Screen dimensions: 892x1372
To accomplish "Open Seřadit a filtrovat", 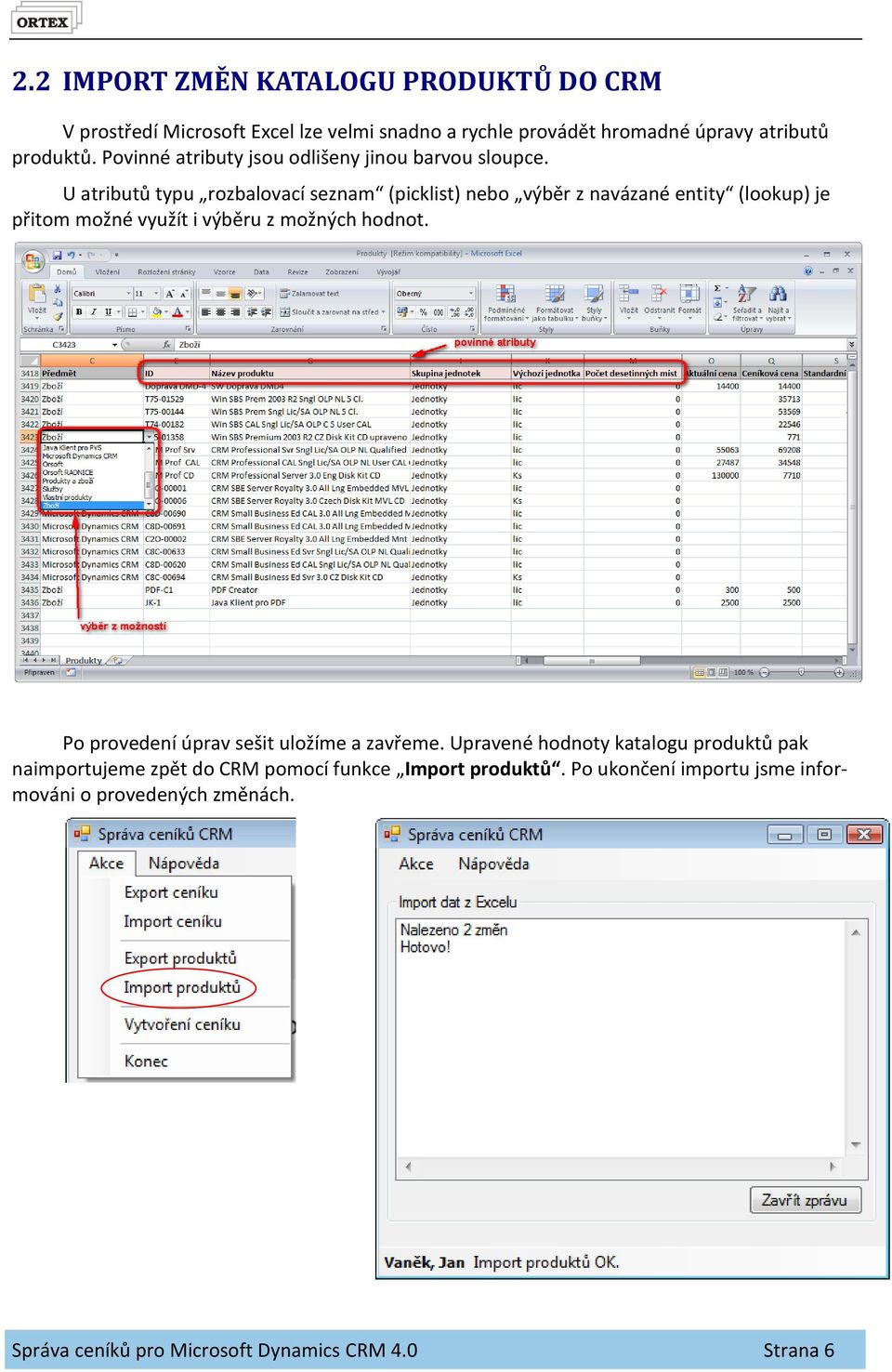I will [746, 304].
